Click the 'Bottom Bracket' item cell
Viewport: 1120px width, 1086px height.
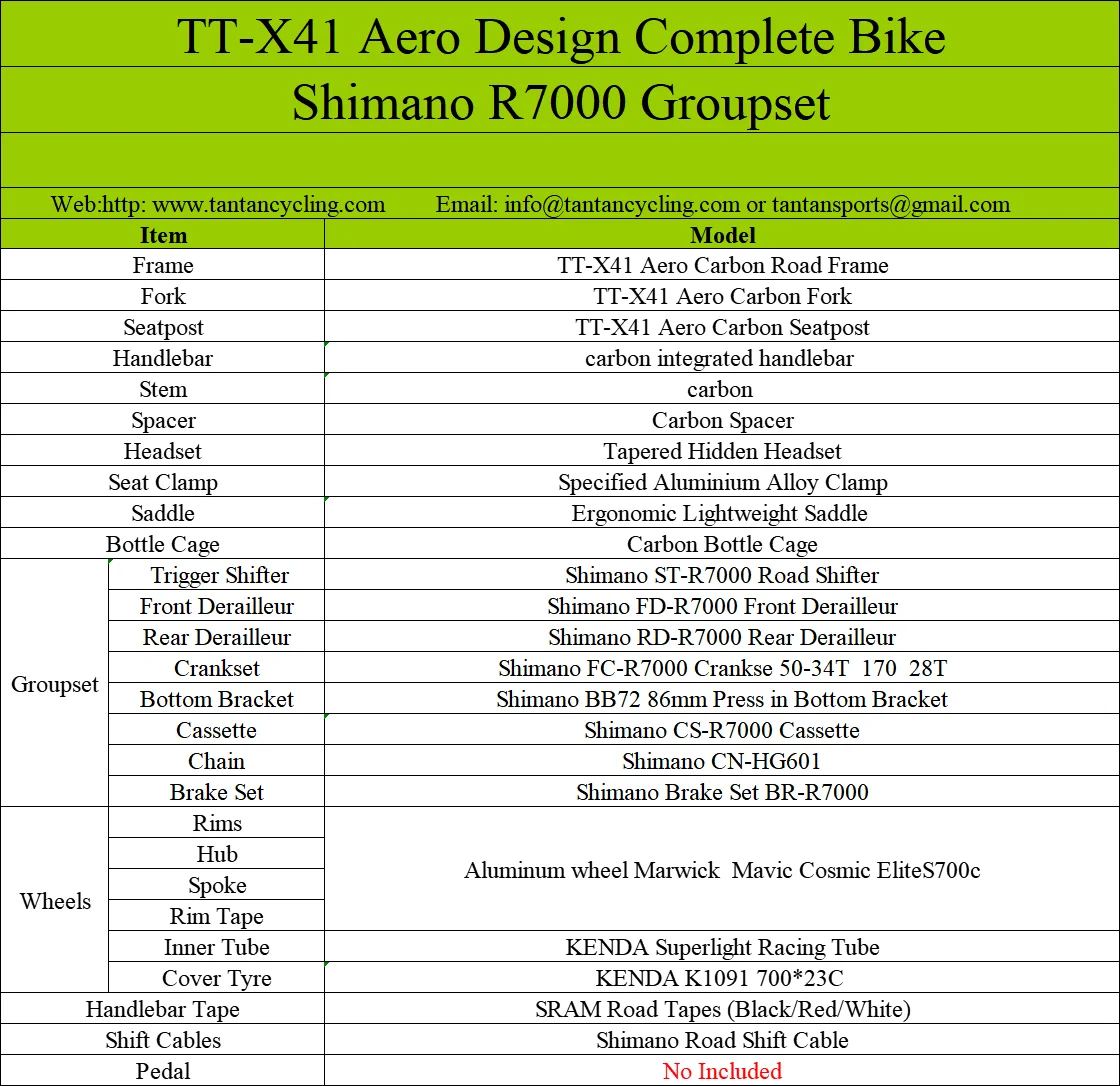(x=216, y=699)
